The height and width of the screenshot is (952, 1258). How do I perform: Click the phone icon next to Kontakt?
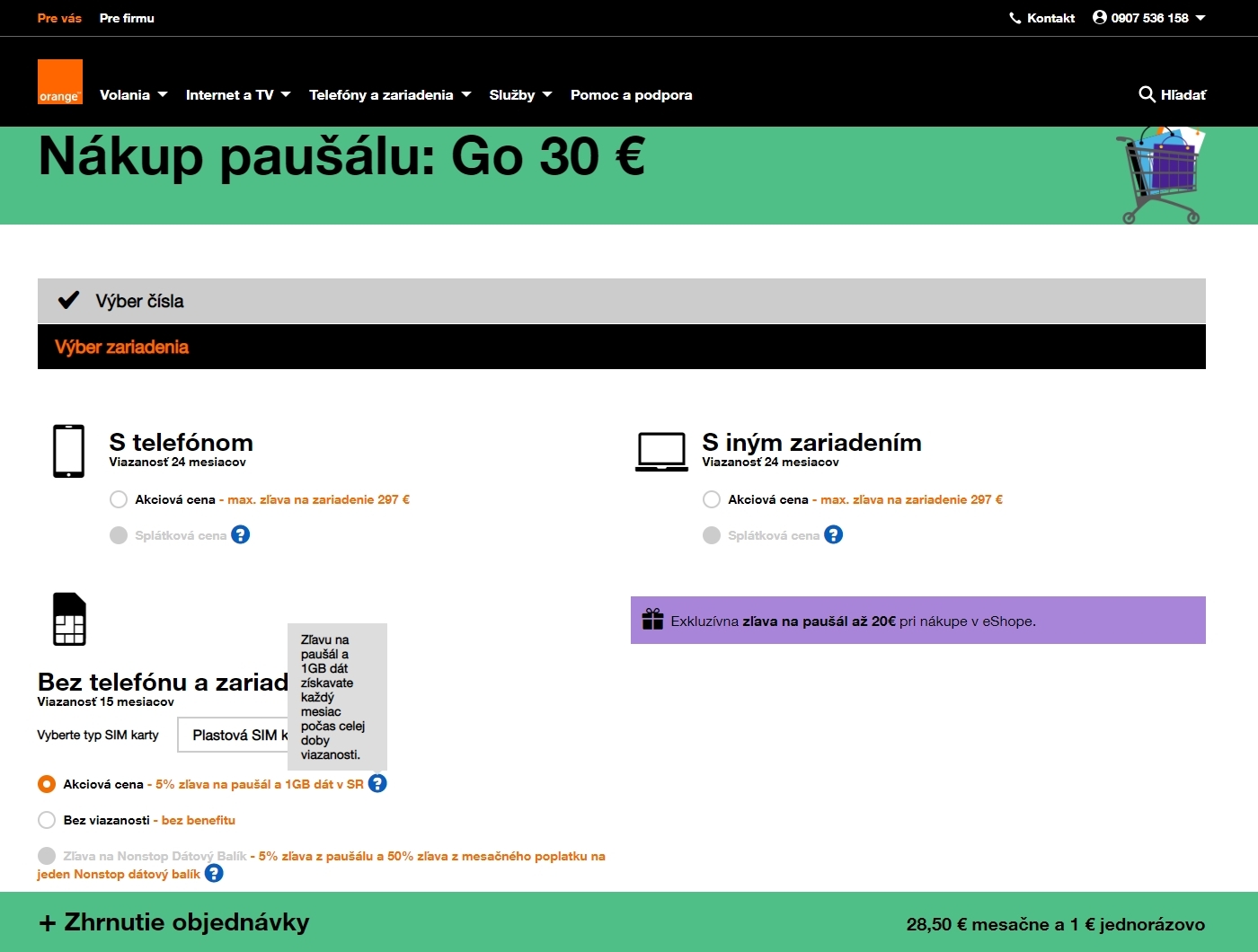click(1015, 18)
